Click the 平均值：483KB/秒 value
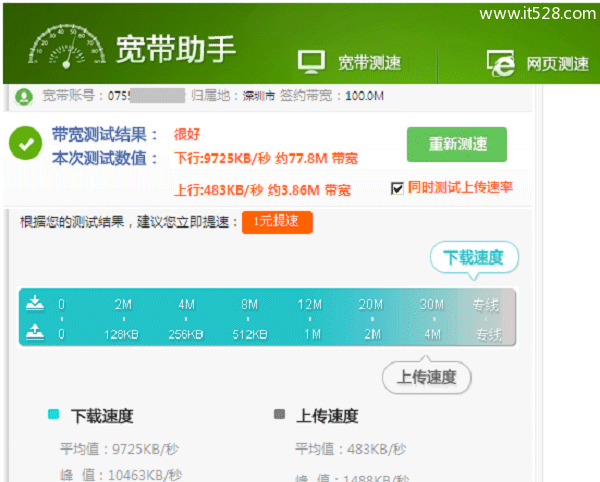 351,449
